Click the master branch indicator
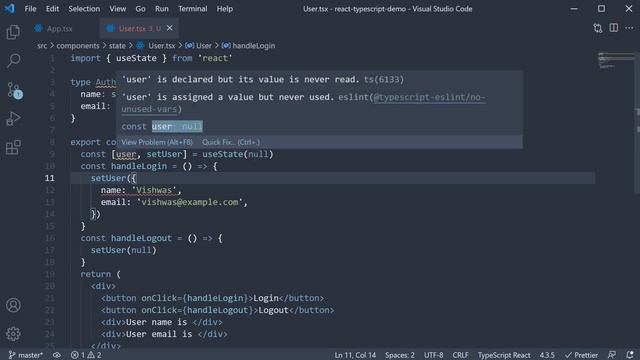 [25, 355]
